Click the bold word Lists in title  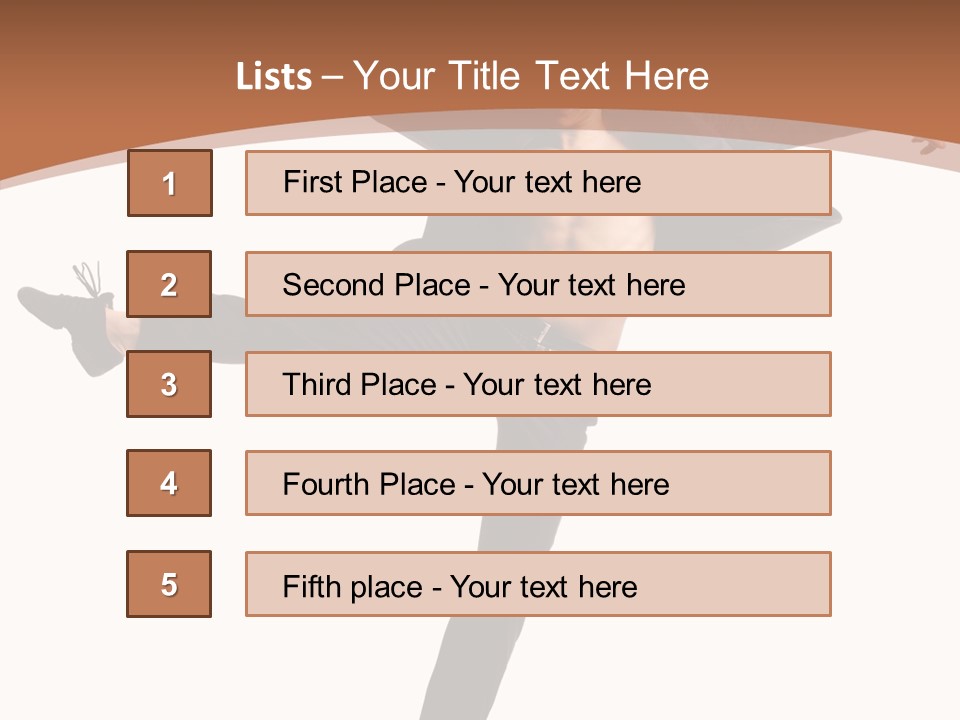click(x=274, y=77)
